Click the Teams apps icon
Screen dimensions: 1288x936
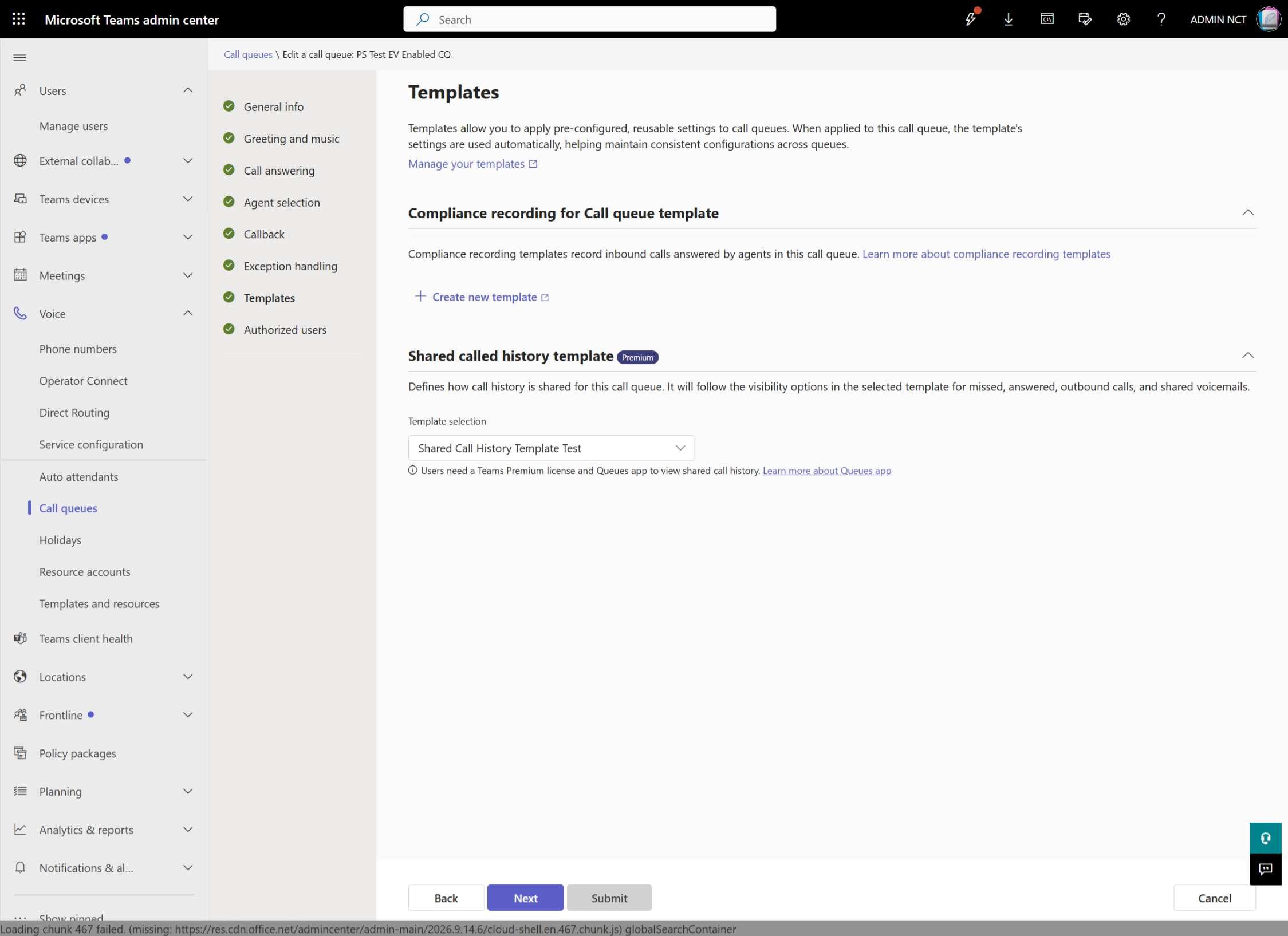21,237
